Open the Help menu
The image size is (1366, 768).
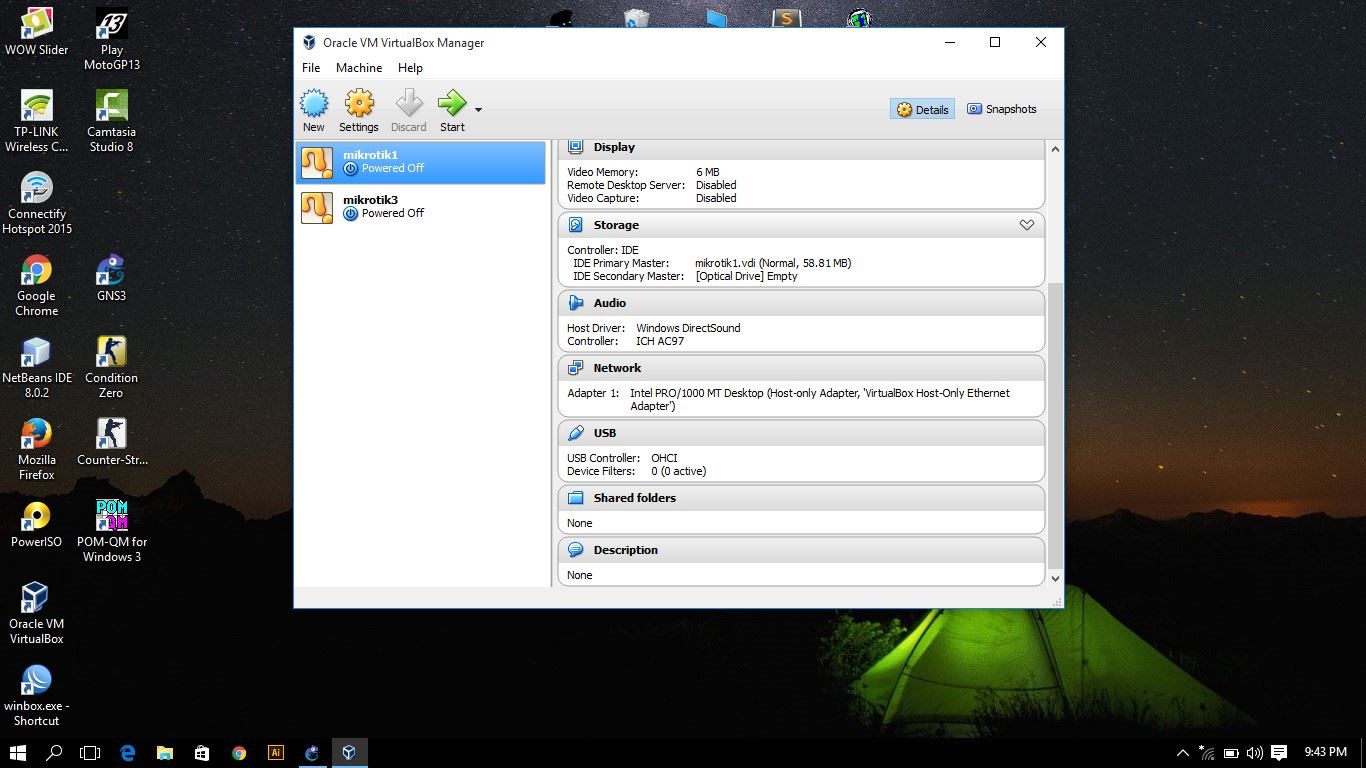tap(410, 68)
